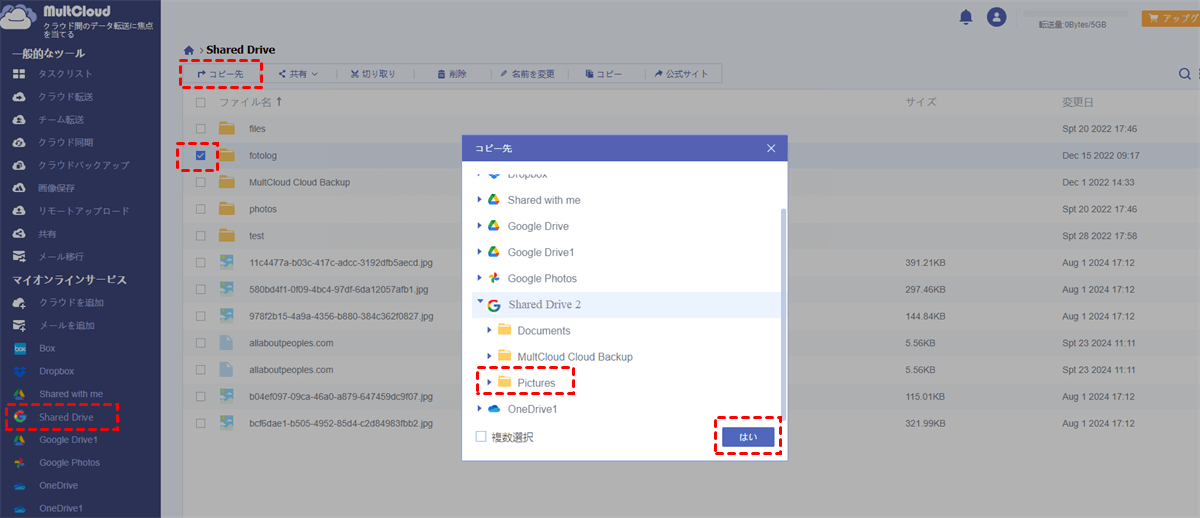Click the アップグレード button
Image resolution: width=1200 pixels, height=518 pixels.
pyautogui.click(x=1172, y=17)
